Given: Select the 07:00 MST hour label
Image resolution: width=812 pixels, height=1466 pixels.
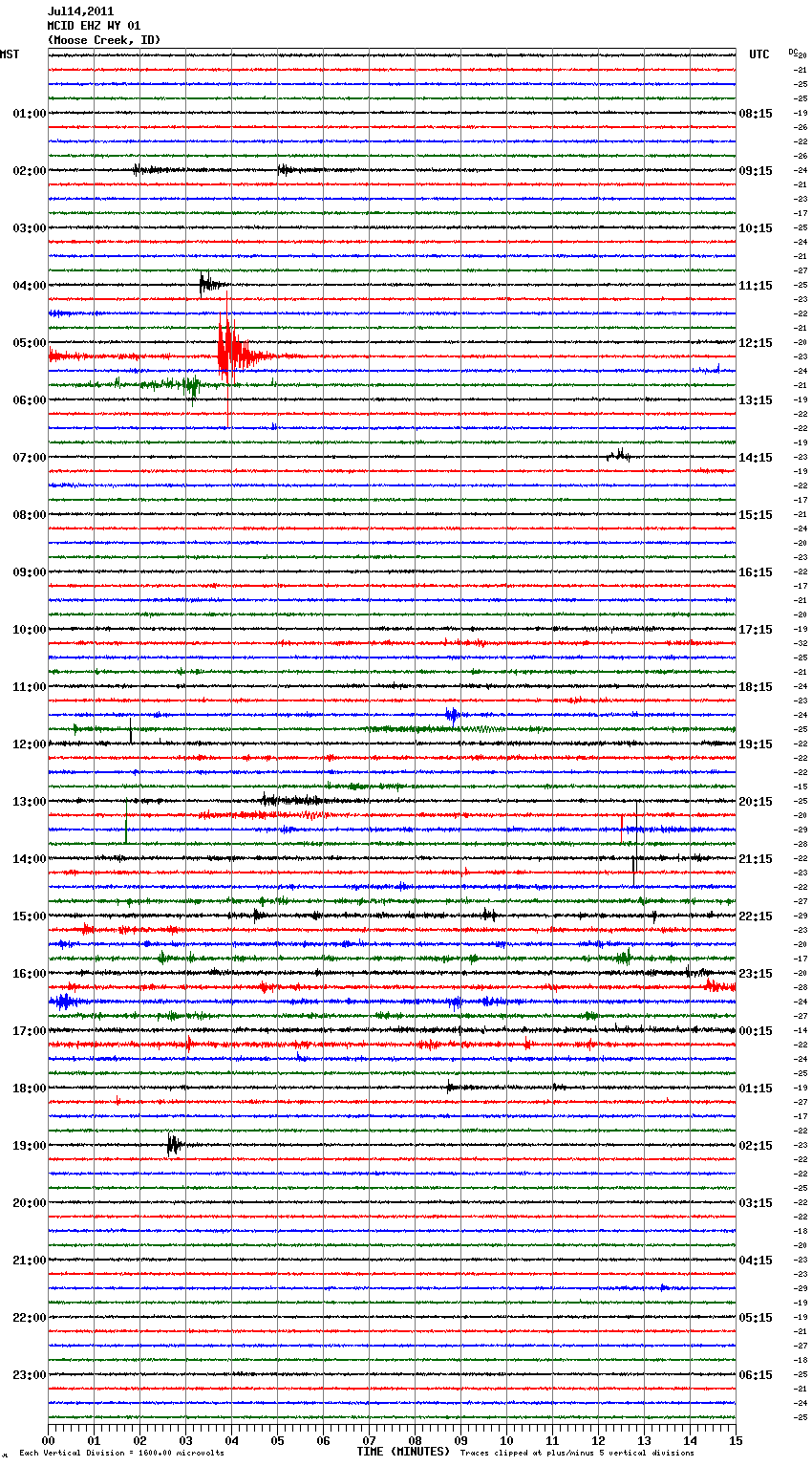Looking at the screenshot, I should pyautogui.click(x=30, y=458).
